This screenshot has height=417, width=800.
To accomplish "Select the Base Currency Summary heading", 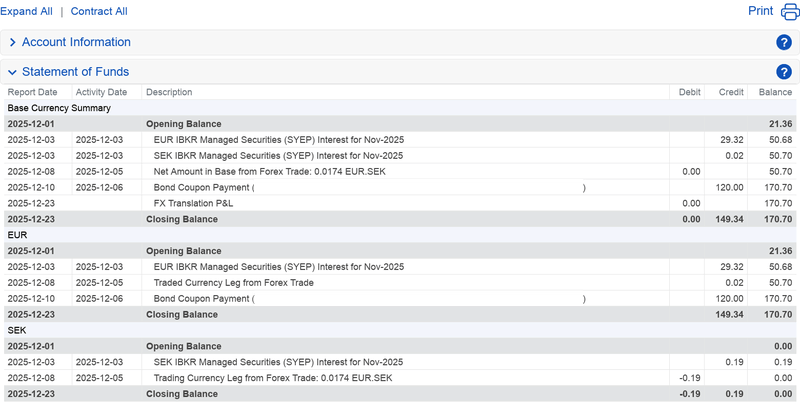I will (59, 108).
